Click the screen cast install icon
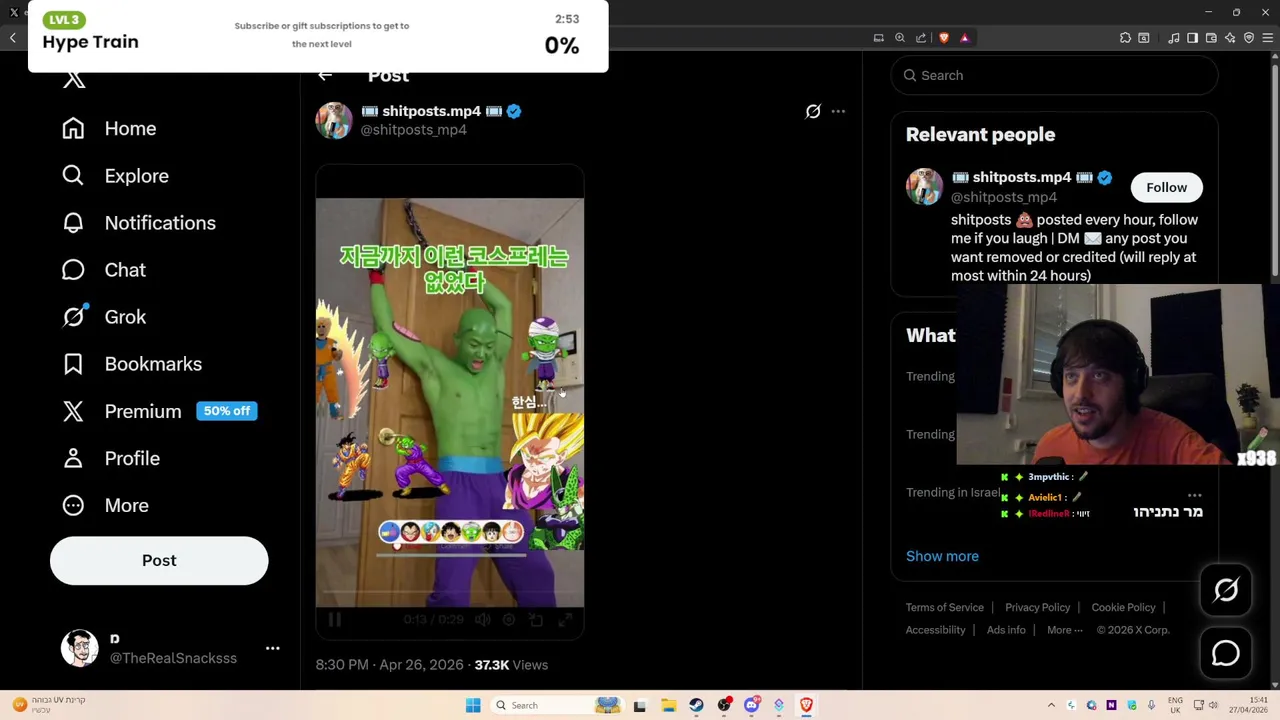Screen dimensions: 1280x720 tap(878, 38)
